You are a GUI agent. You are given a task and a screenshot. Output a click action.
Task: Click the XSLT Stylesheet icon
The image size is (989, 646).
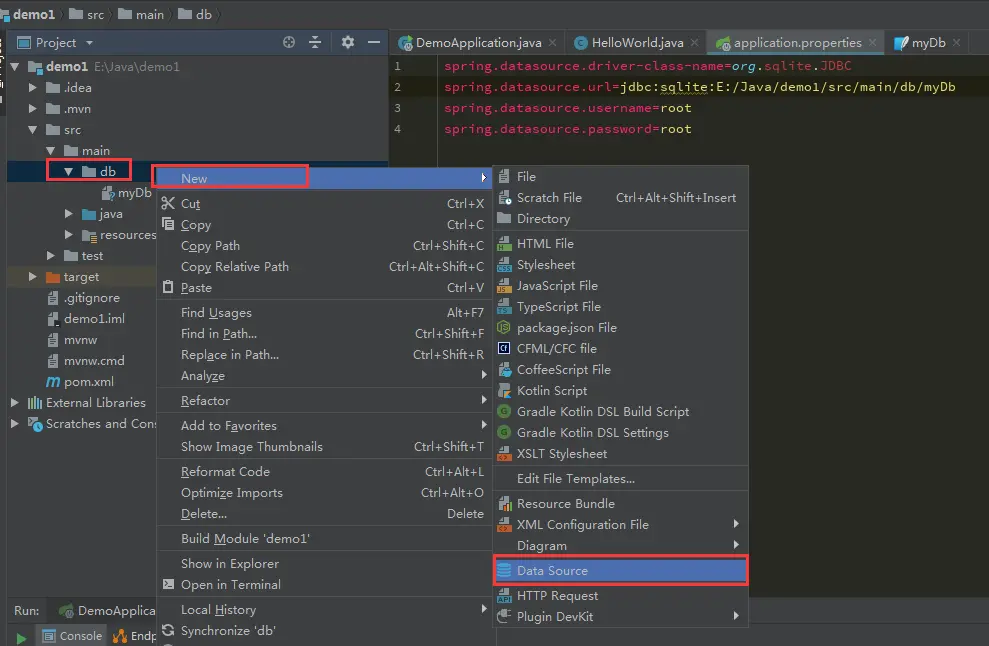pyautogui.click(x=504, y=454)
